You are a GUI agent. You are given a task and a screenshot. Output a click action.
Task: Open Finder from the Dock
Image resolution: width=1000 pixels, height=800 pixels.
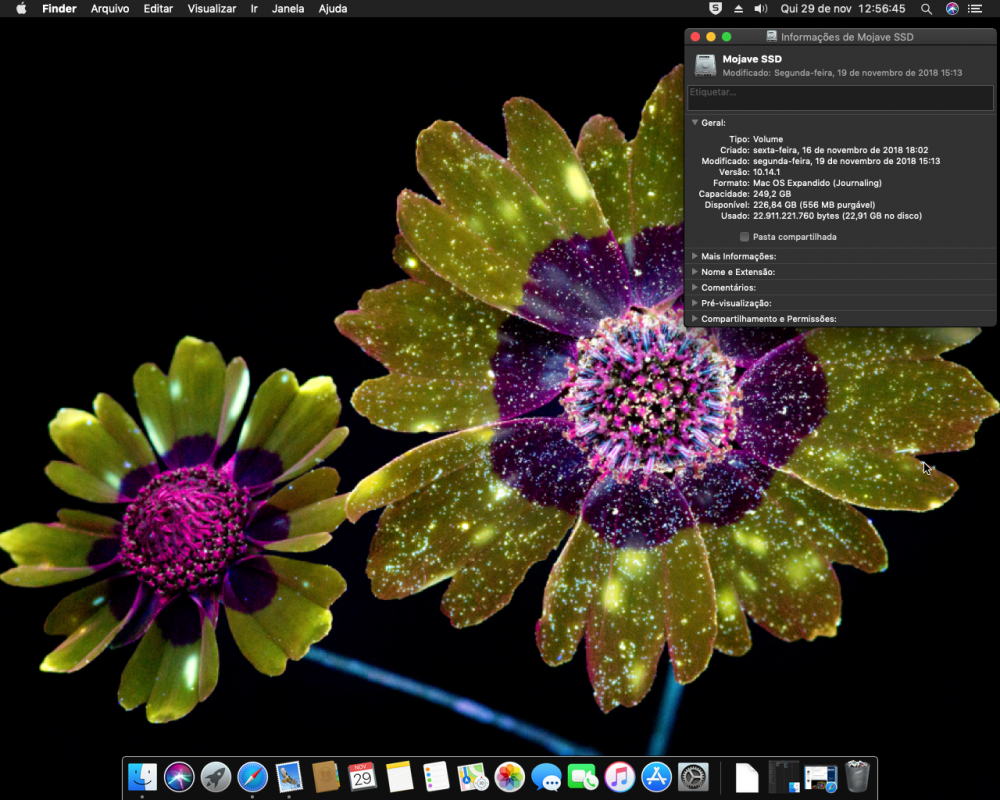(x=142, y=776)
